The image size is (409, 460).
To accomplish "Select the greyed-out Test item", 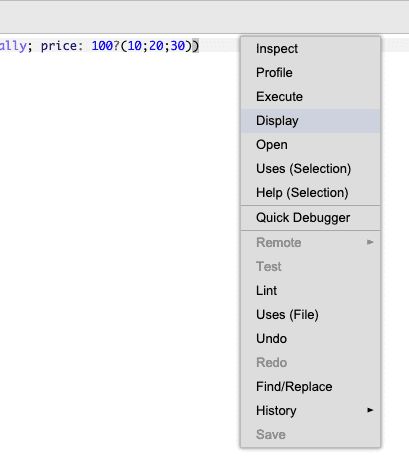I will [310, 267].
